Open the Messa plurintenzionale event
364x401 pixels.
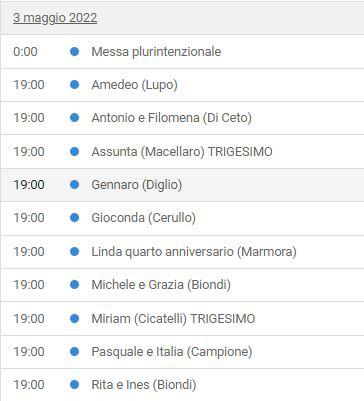pyautogui.click(x=156, y=52)
